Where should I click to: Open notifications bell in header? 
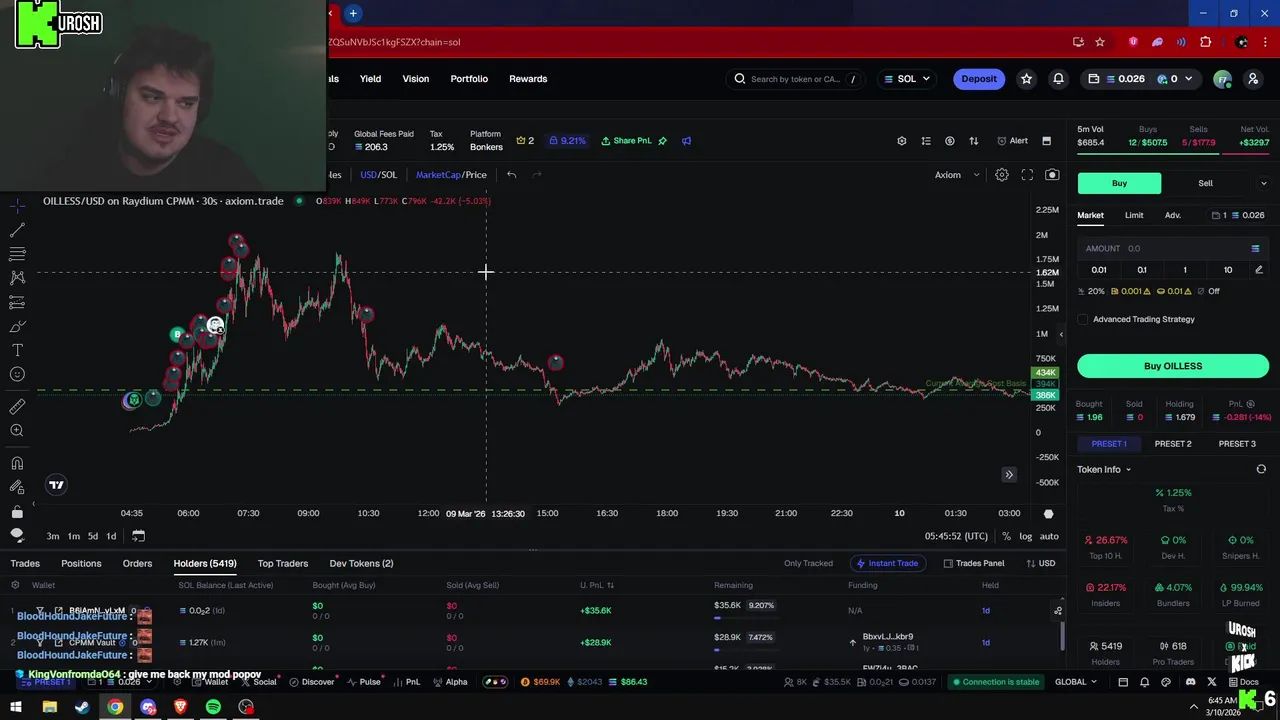tap(1058, 79)
